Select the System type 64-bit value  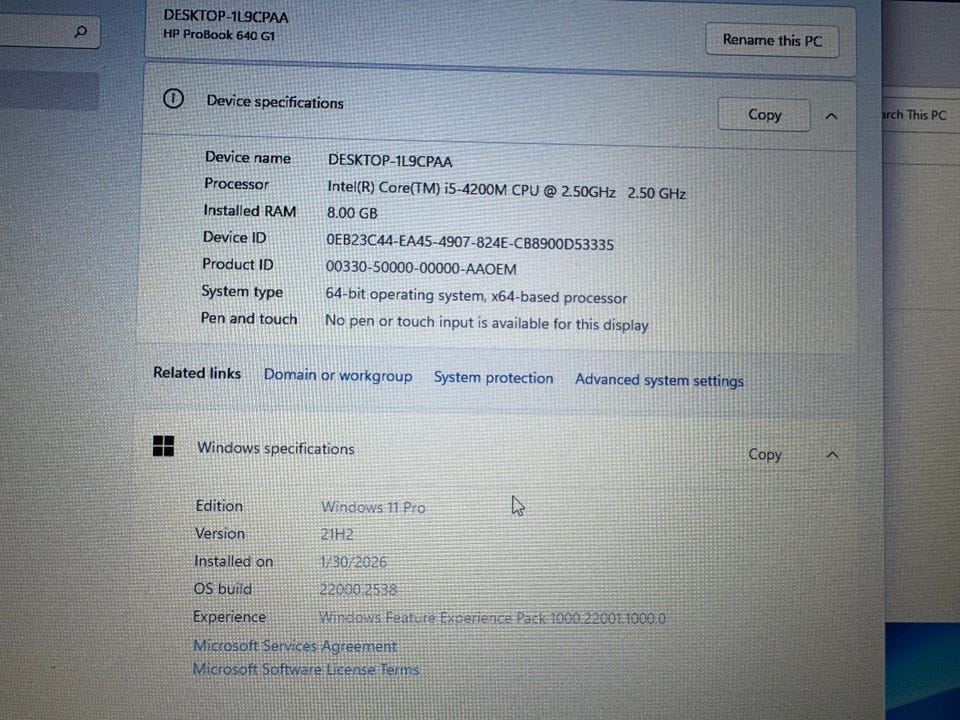(476, 296)
